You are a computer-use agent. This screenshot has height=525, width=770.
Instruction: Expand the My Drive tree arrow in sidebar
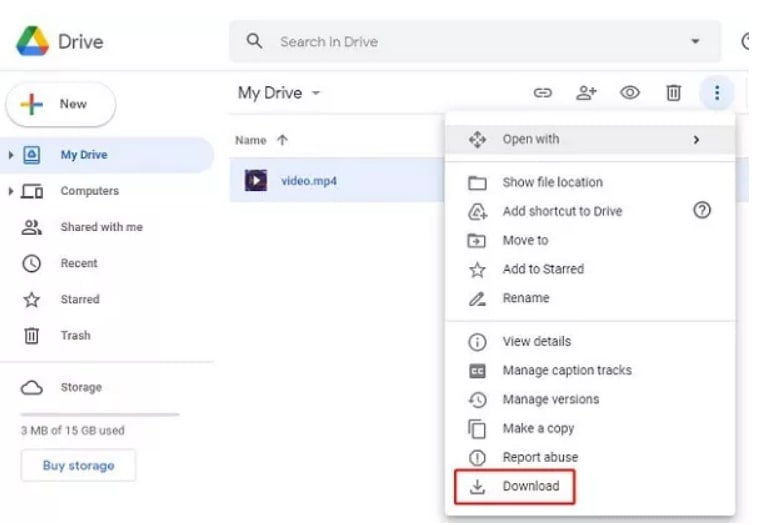pyautogui.click(x=11, y=155)
